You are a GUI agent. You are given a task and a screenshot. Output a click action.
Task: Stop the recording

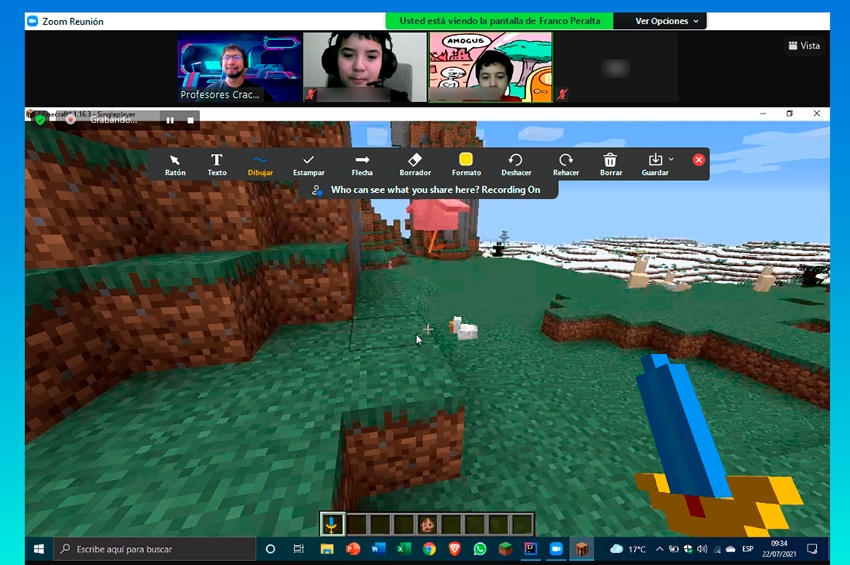pyautogui.click(x=190, y=120)
